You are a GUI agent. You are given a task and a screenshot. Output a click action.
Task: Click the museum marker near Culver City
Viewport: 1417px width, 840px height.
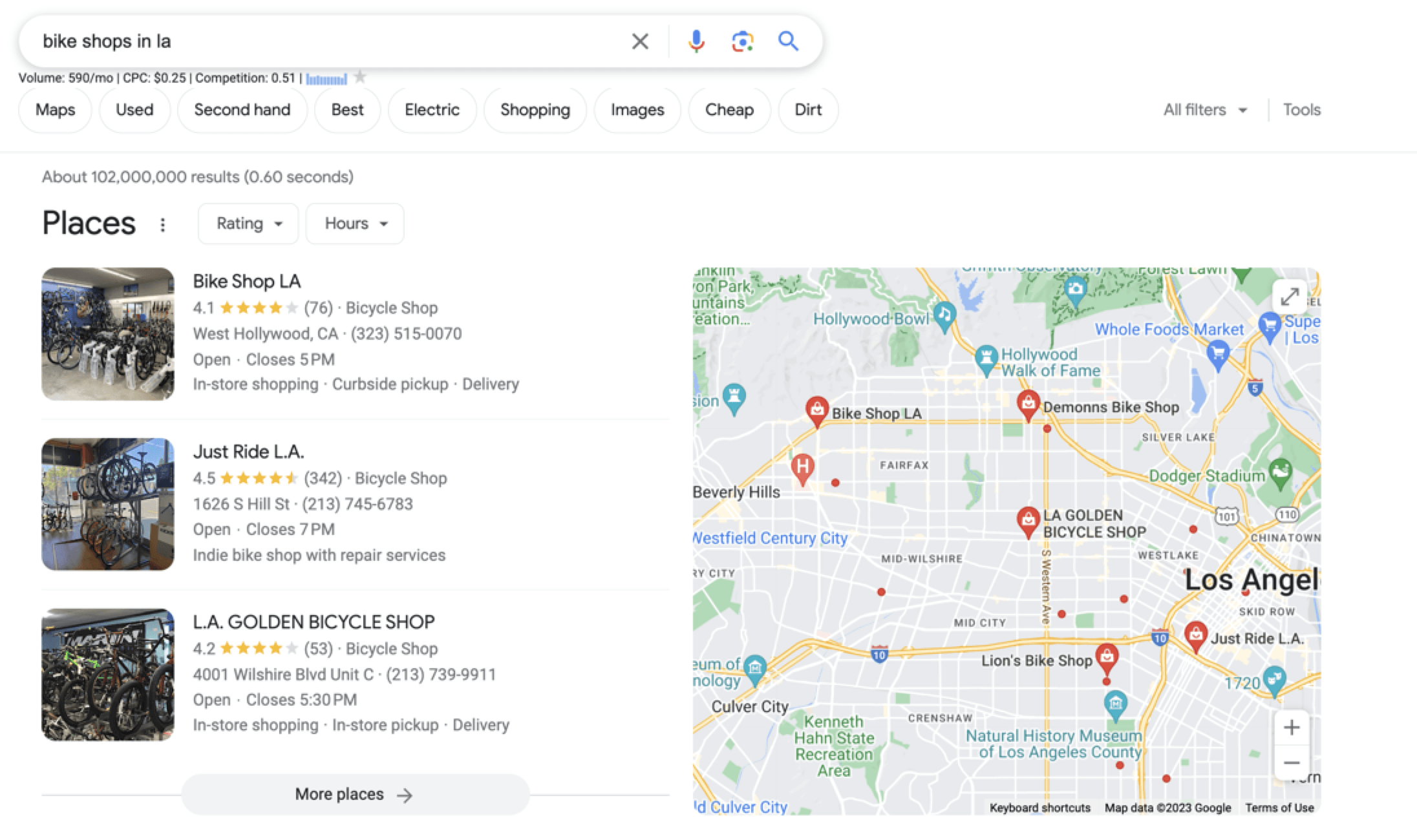pos(754,671)
